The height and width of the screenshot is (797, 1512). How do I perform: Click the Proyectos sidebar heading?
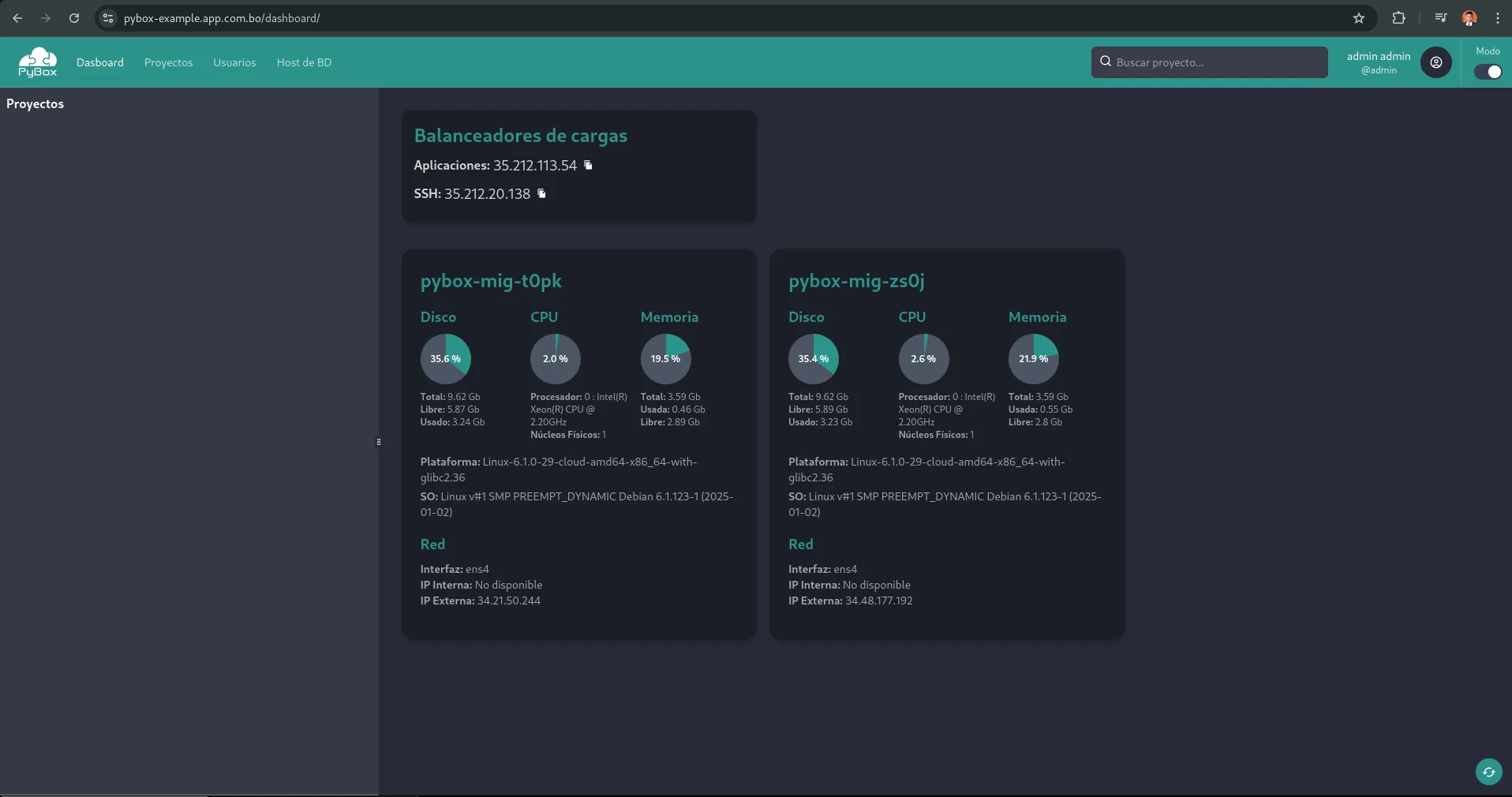click(x=35, y=103)
